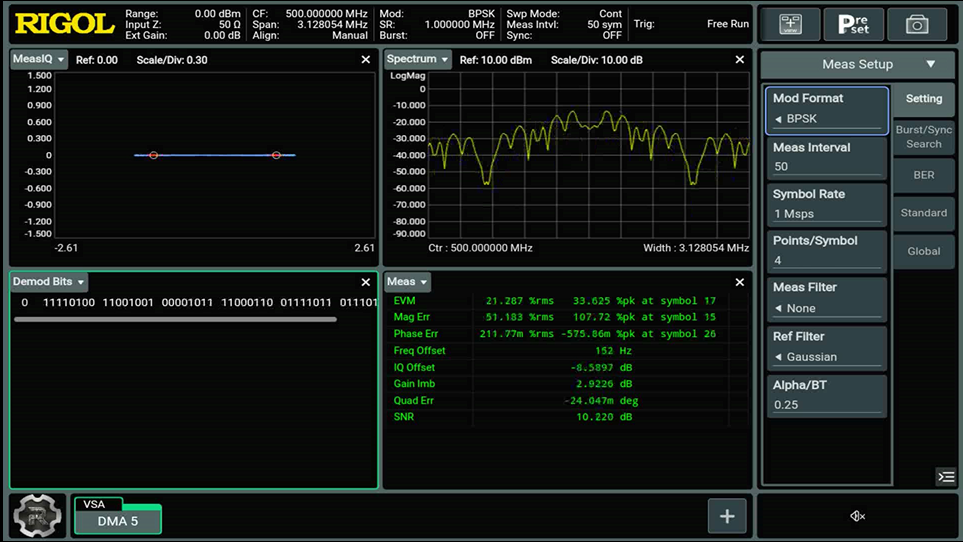Click the Ctr : 500.000000 MHz label
The height and width of the screenshot is (542, 963).
pos(480,248)
